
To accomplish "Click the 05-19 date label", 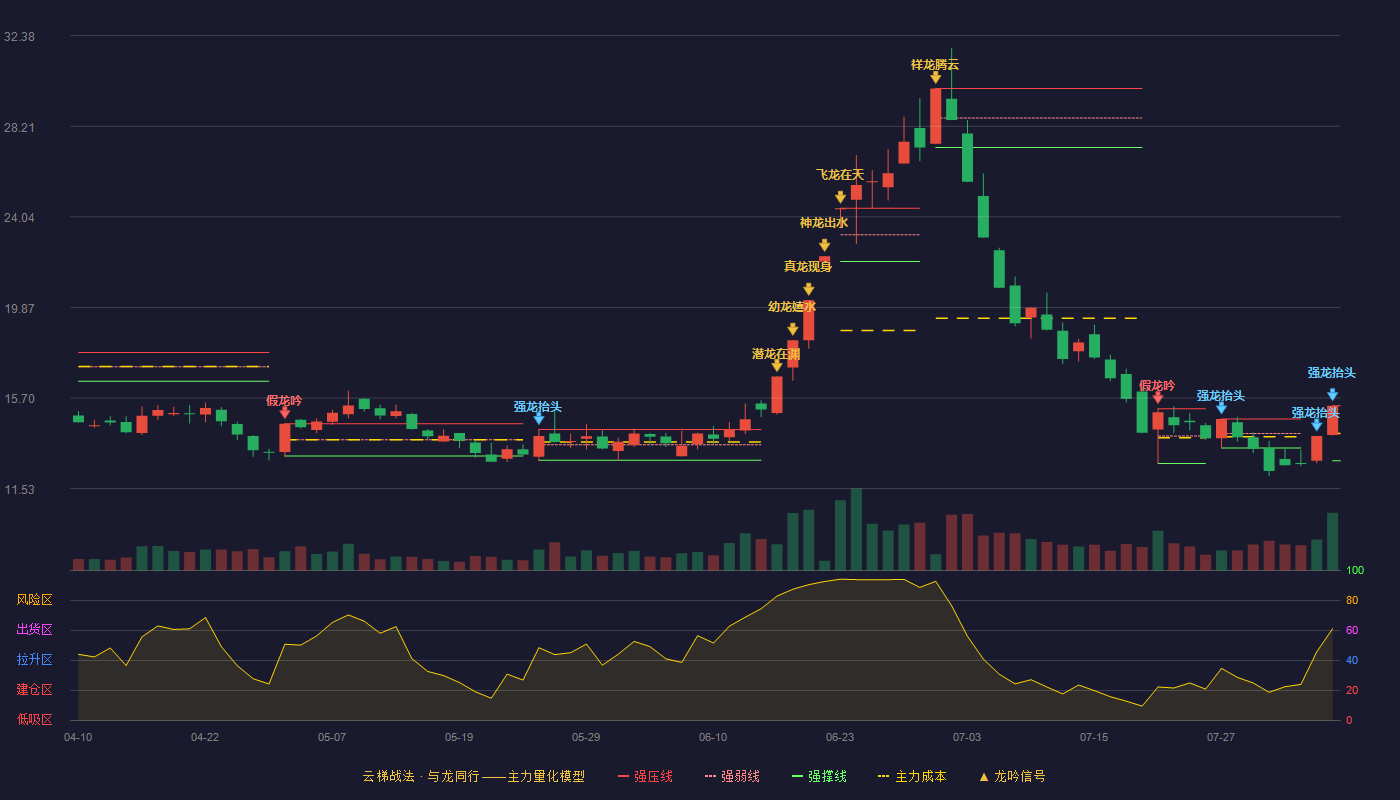I will (459, 737).
